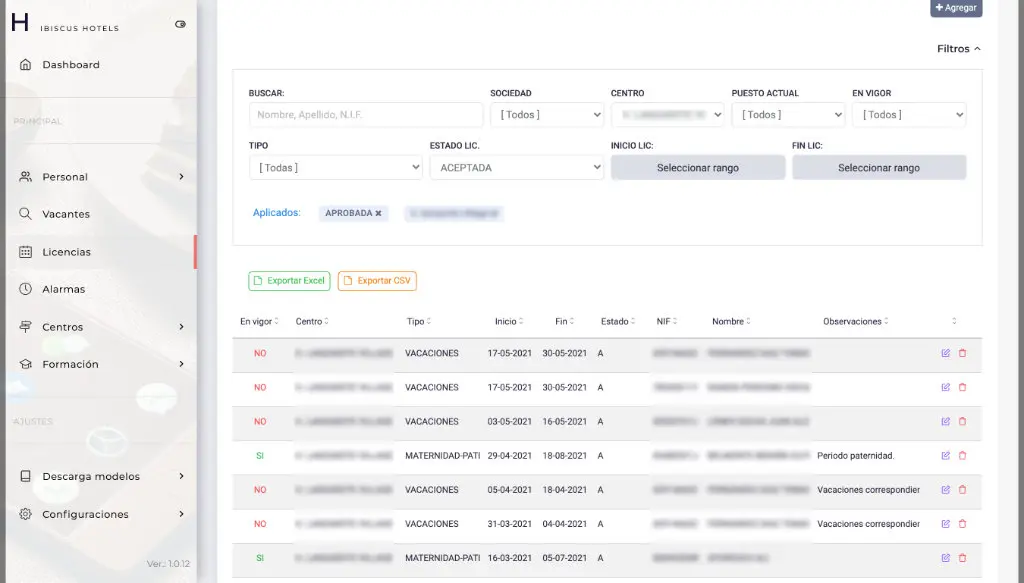Click the 18-08-2021 end date cell

564,456
